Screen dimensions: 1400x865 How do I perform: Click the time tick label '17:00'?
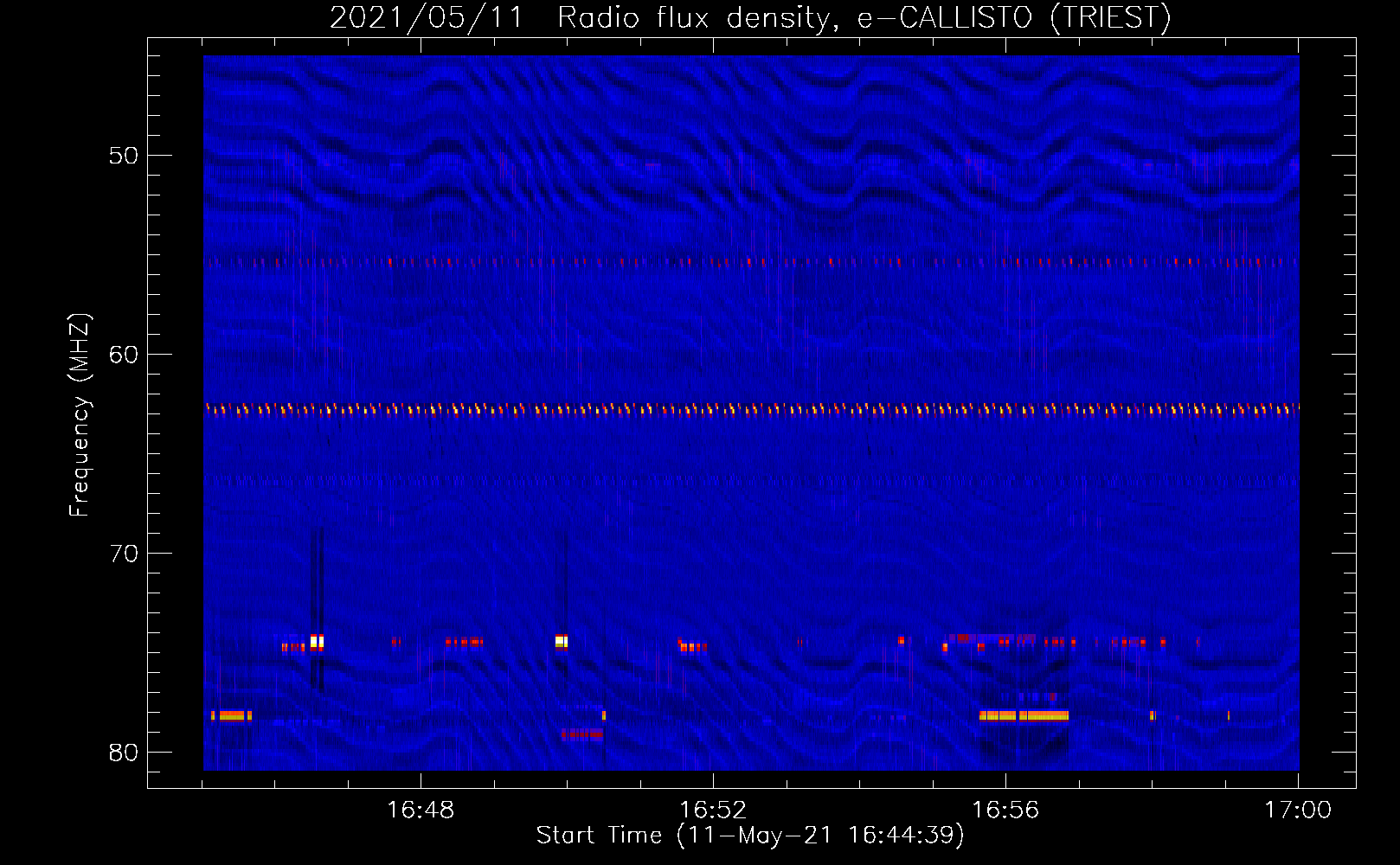(x=1298, y=811)
